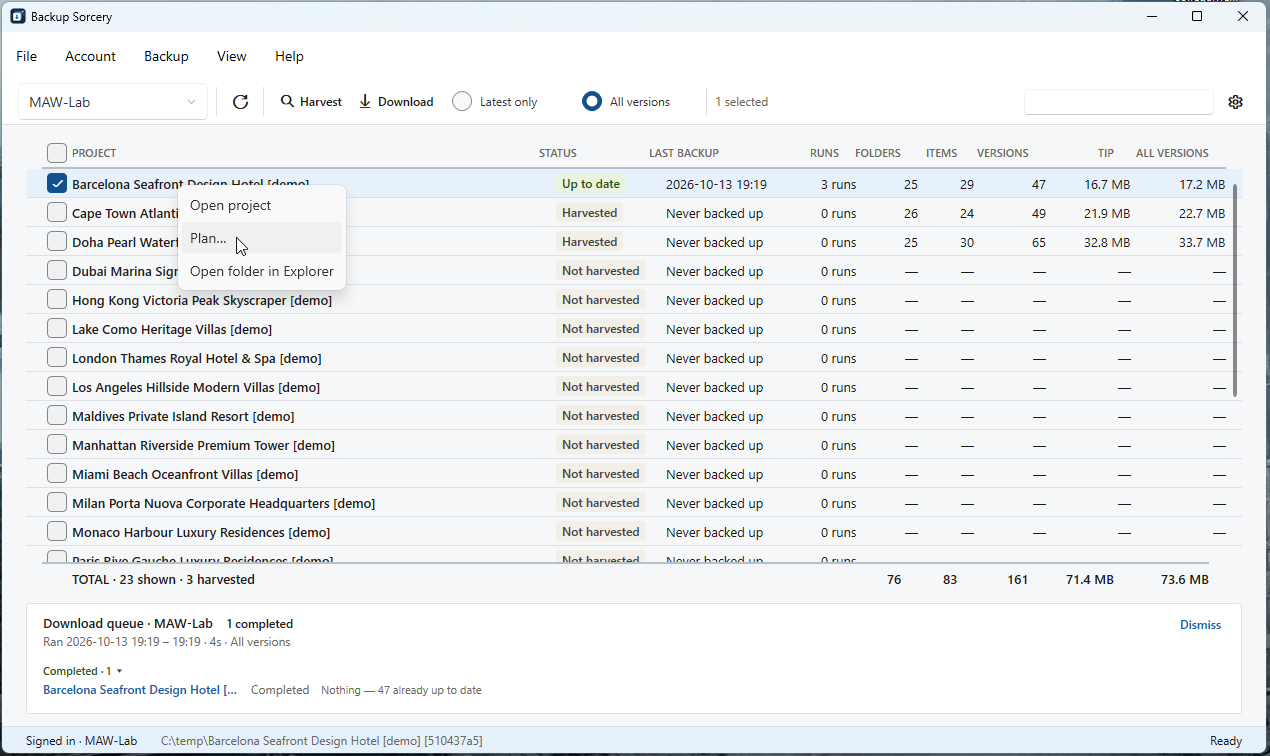Sort by the LAST BACKUP column header
Viewport: 1270px width, 756px height.
pos(684,153)
